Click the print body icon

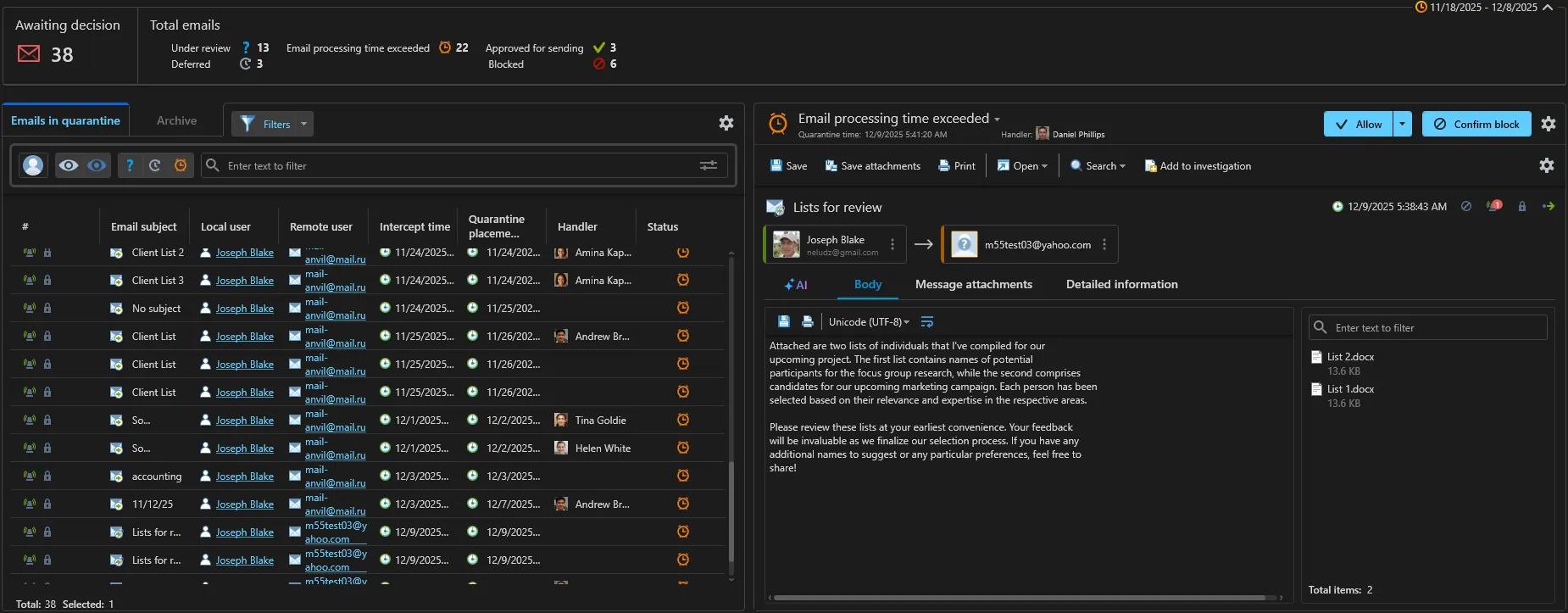click(808, 321)
